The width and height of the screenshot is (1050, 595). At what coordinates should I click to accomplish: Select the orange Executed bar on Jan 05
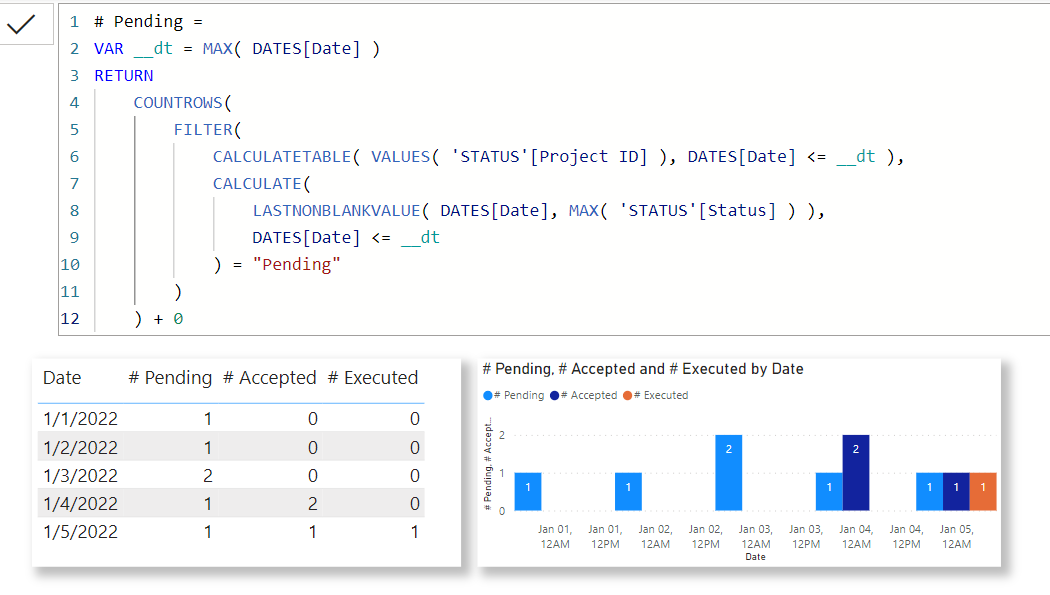pyautogui.click(x=983, y=491)
